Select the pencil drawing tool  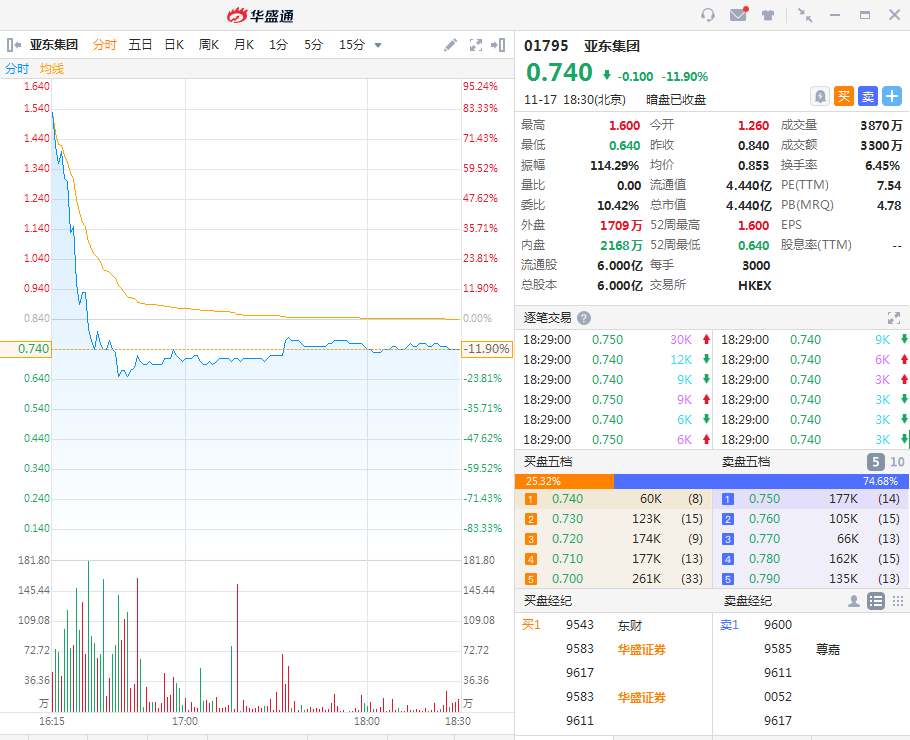[450, 45]
